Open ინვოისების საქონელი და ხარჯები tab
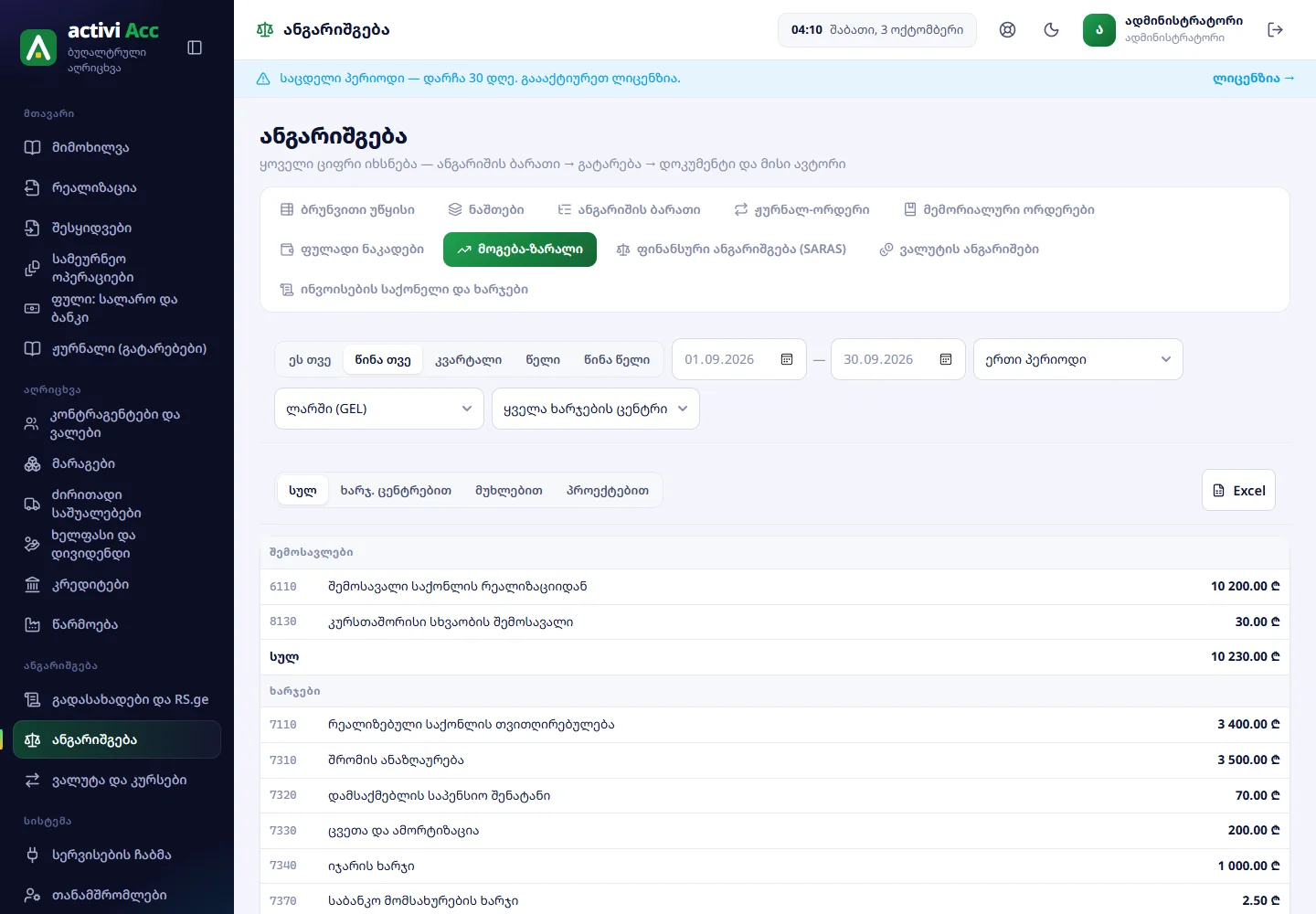 pyautogui.click(x=404, y=289)
